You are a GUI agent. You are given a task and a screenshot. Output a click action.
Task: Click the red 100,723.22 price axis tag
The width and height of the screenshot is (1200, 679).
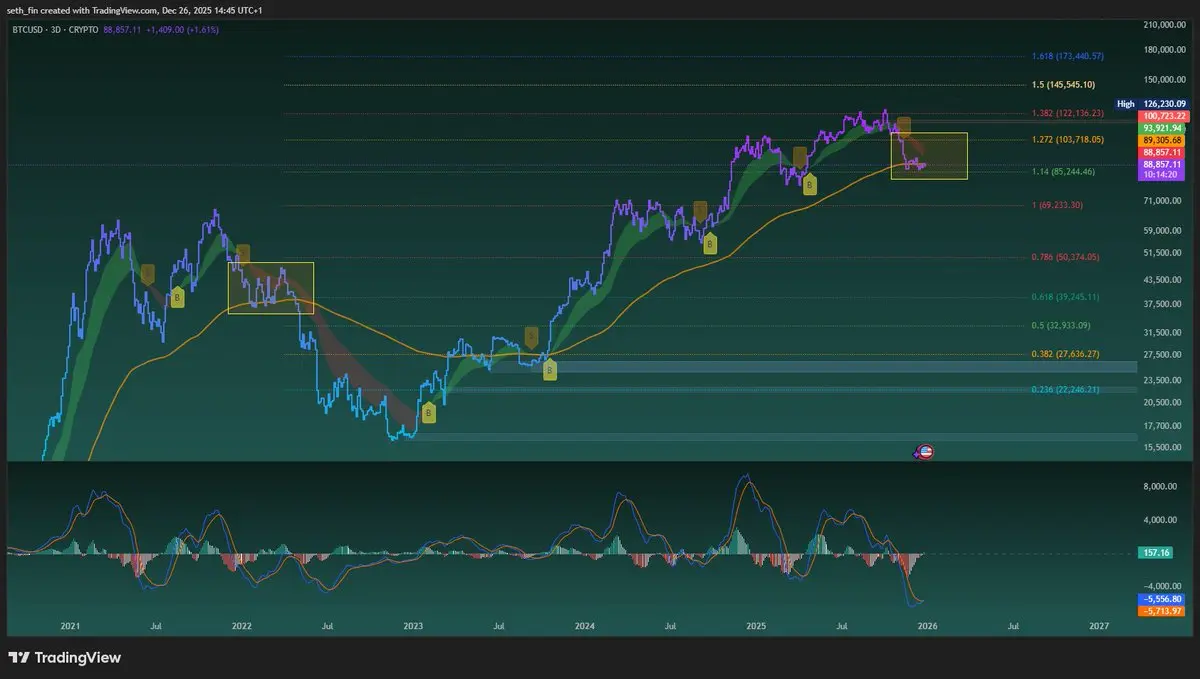click(x=1164, y=116)
